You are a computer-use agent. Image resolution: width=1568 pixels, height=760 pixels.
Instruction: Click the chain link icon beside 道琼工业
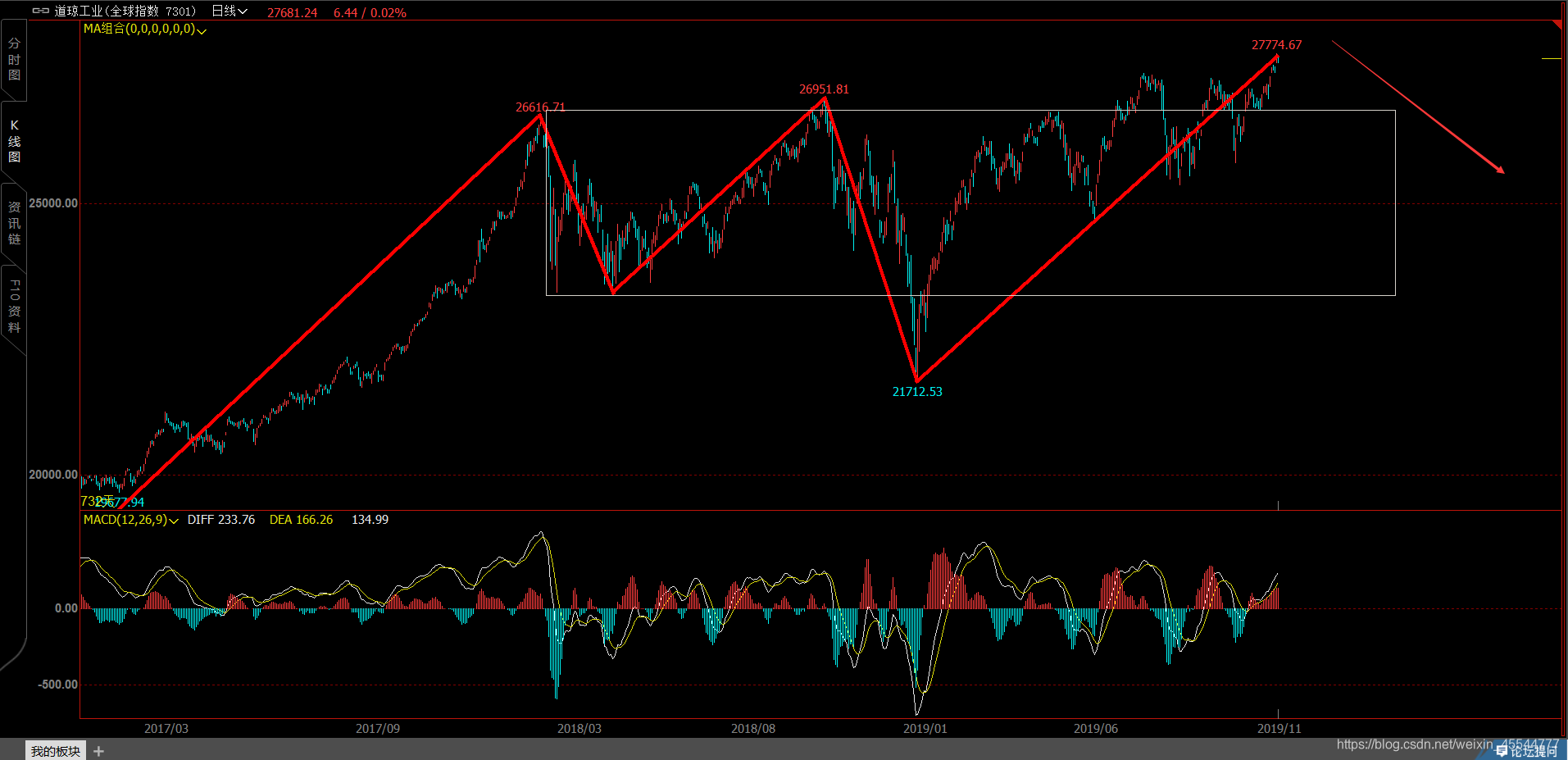coord(40,11)
